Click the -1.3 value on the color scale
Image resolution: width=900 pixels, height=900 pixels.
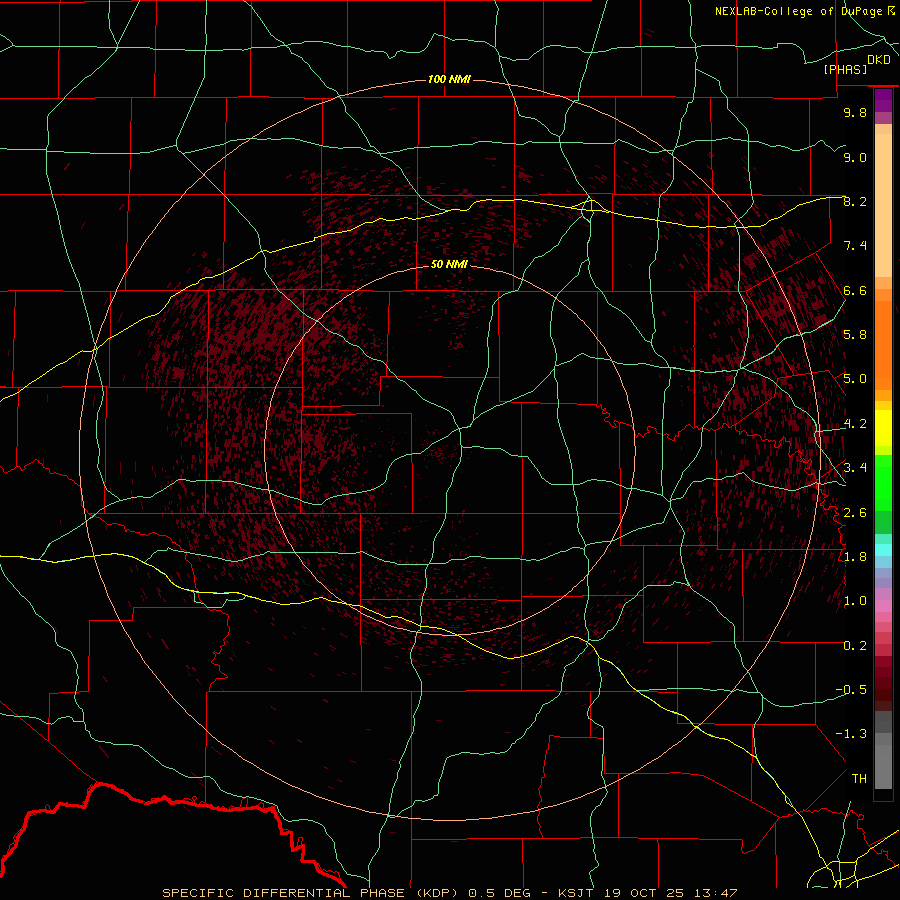click(851, 734)
